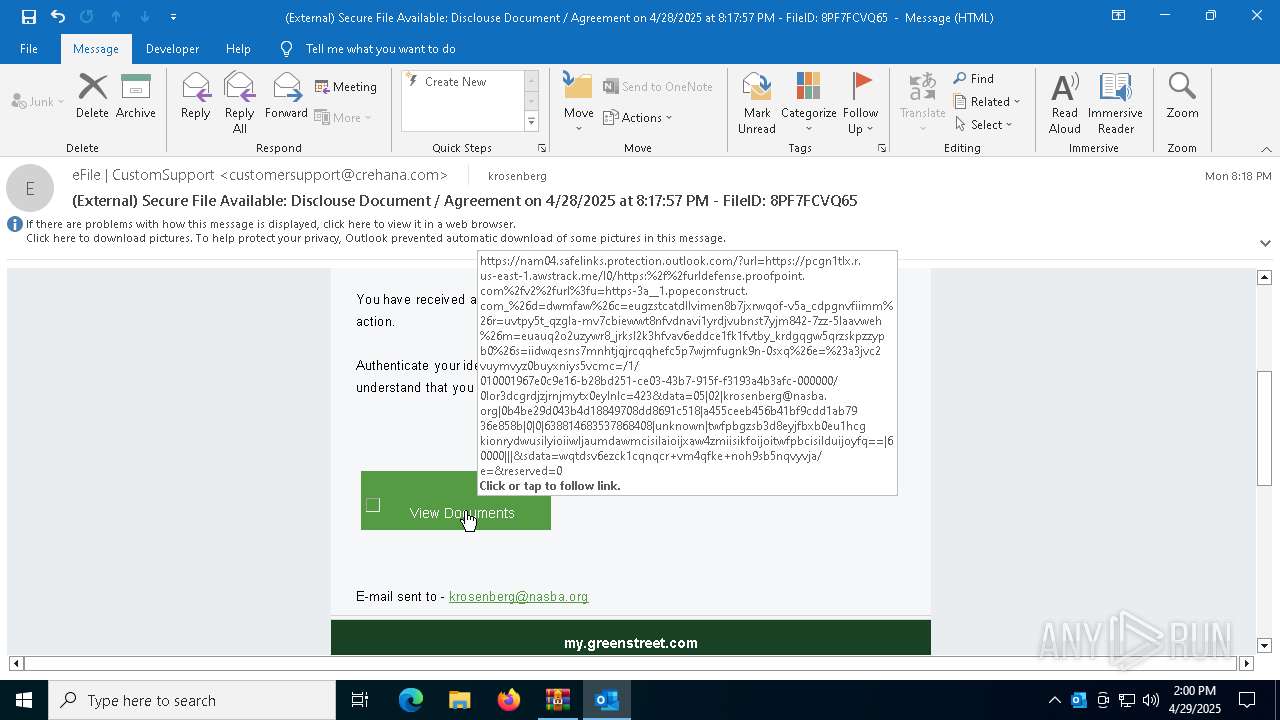Go to the next item with the down arrow
Screen dimensions: 1280x720
(145, 17)
